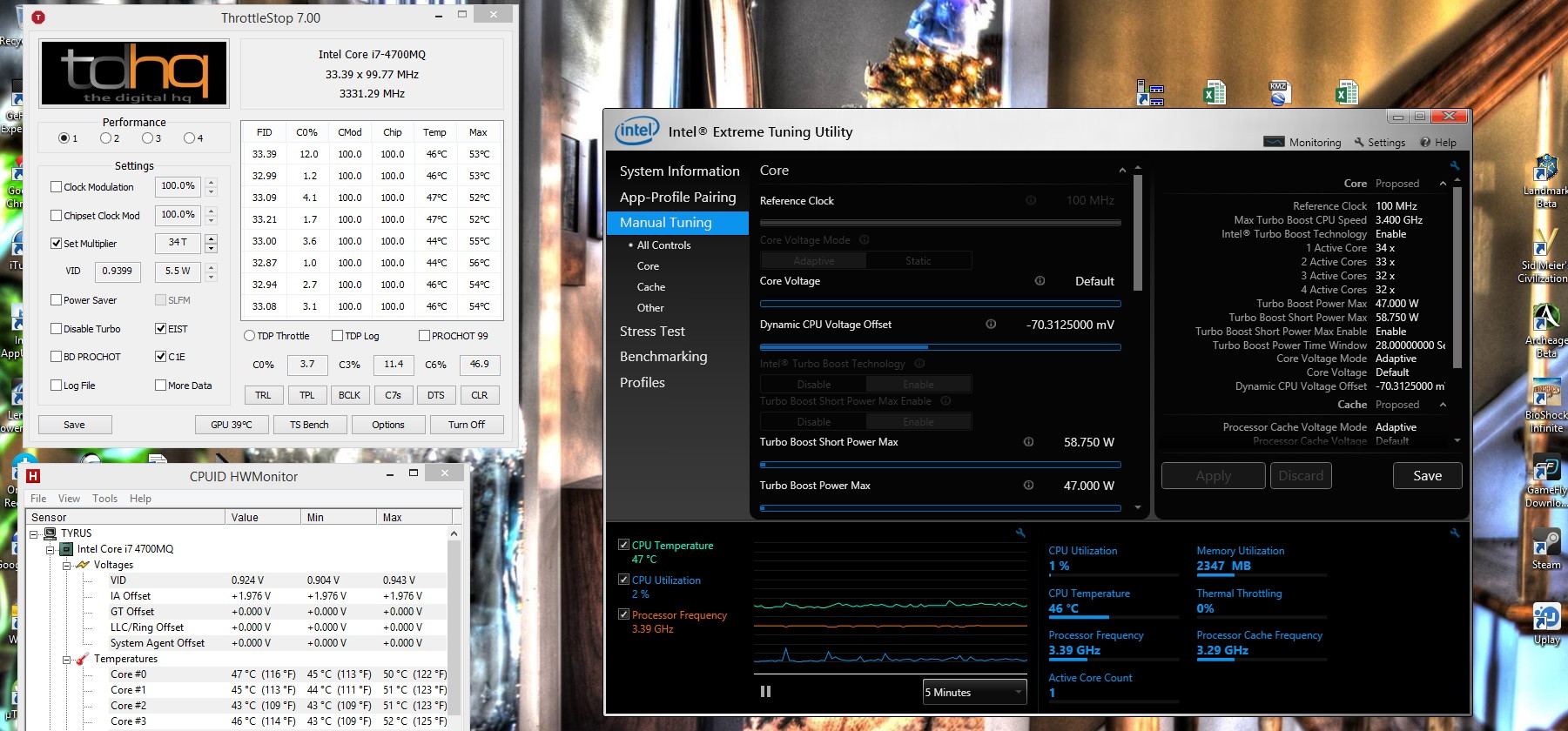1568x731 pixels.
Task: Open the View menu in HWMonitor
Action: click(x=69, y=499)
